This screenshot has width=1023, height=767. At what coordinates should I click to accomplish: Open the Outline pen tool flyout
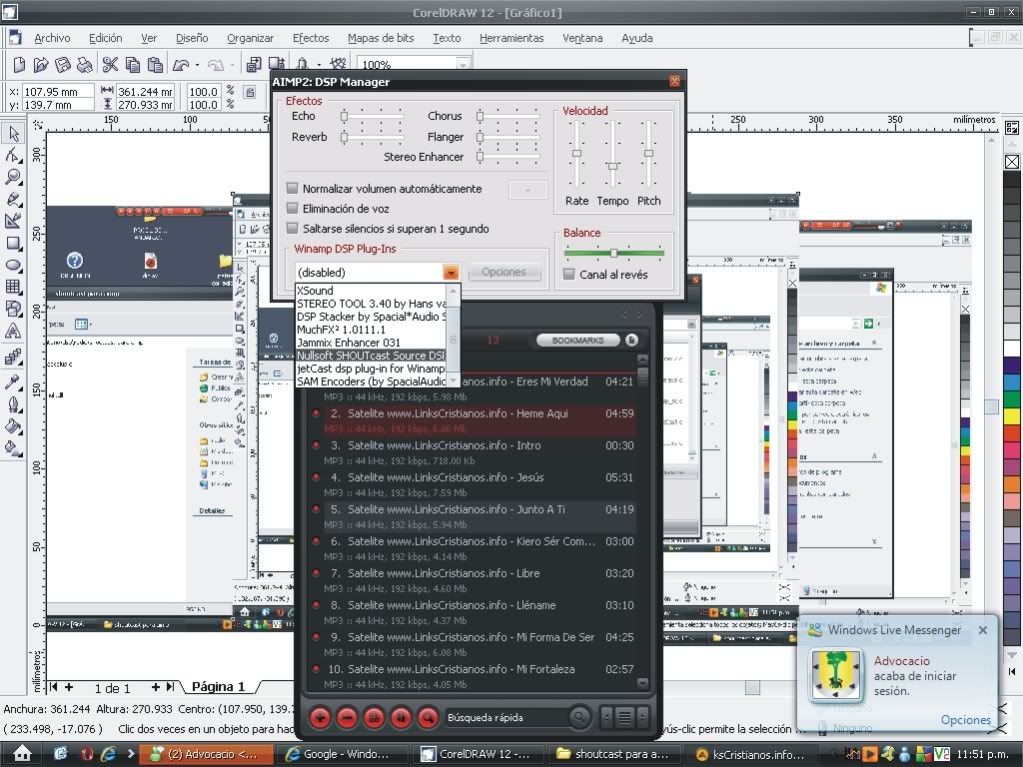(13, 404)
